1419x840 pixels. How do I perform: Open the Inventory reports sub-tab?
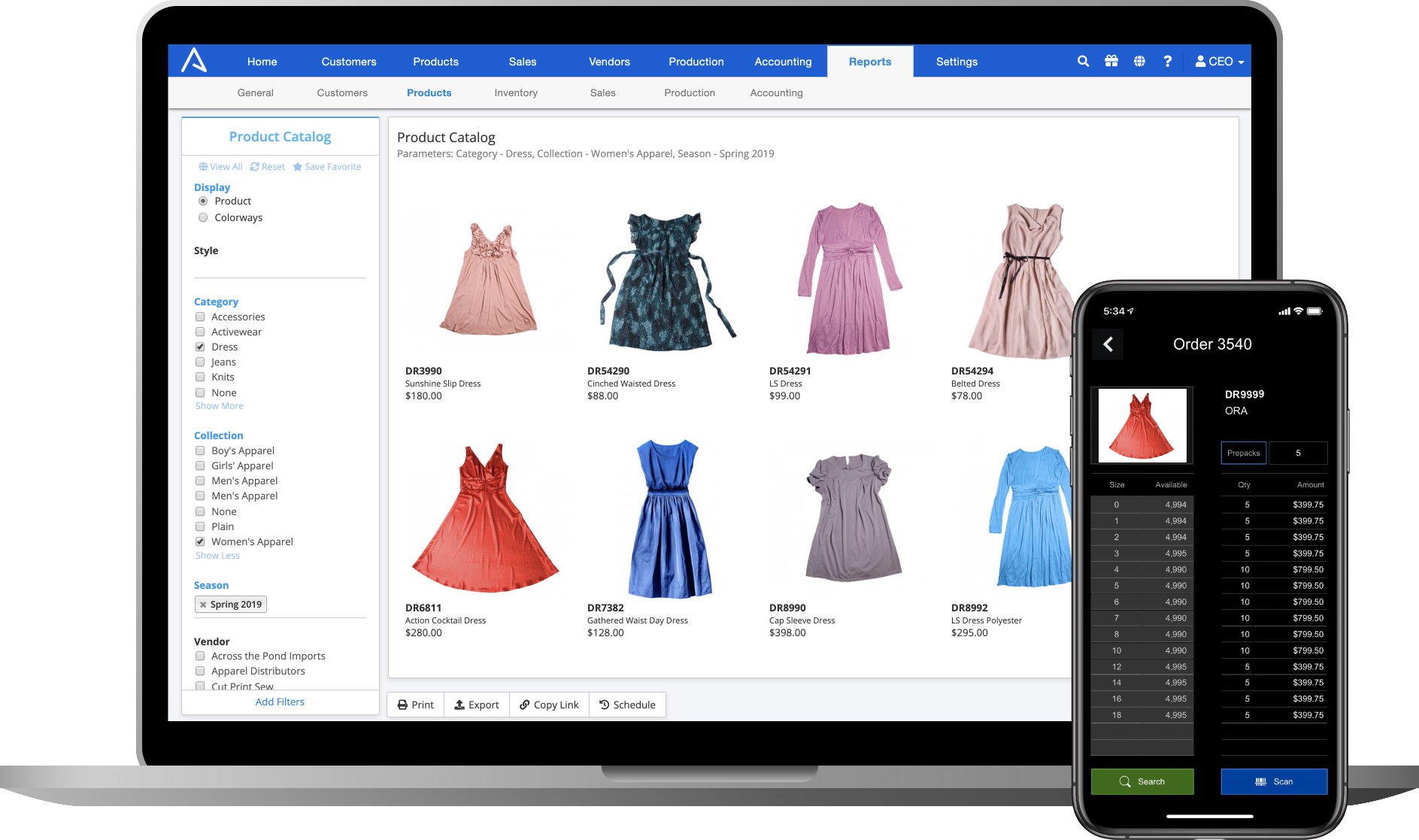tap(516, 93)
